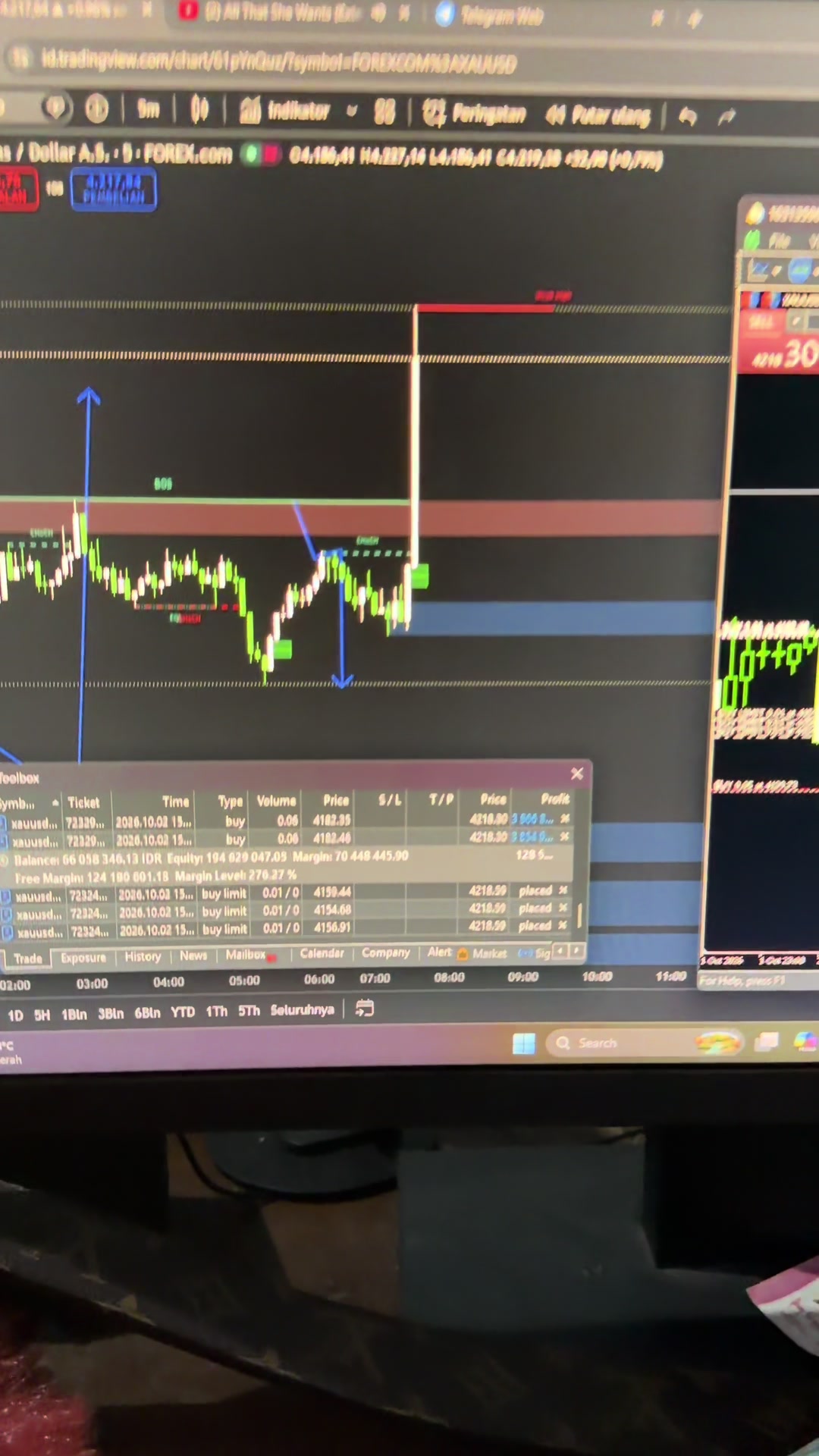Close the buy position opened at 4182.35
The height and width of the screenshot is (1456, 819).
(564, 819)
